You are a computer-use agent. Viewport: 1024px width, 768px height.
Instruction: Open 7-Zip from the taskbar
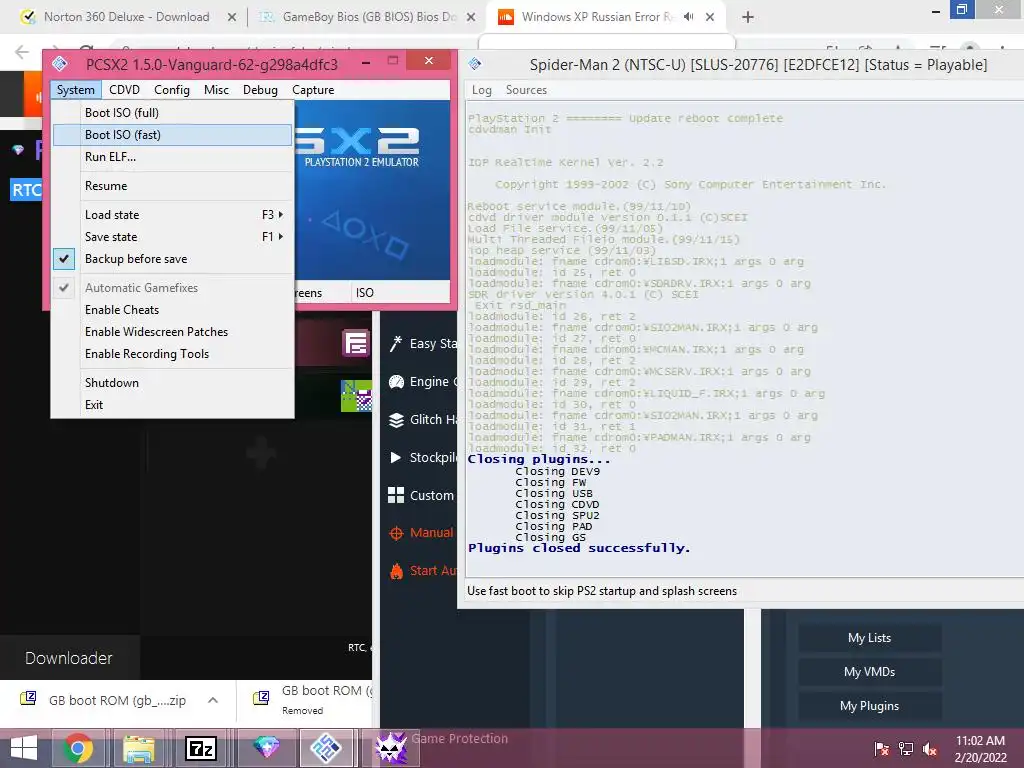(x=200, y=748)
